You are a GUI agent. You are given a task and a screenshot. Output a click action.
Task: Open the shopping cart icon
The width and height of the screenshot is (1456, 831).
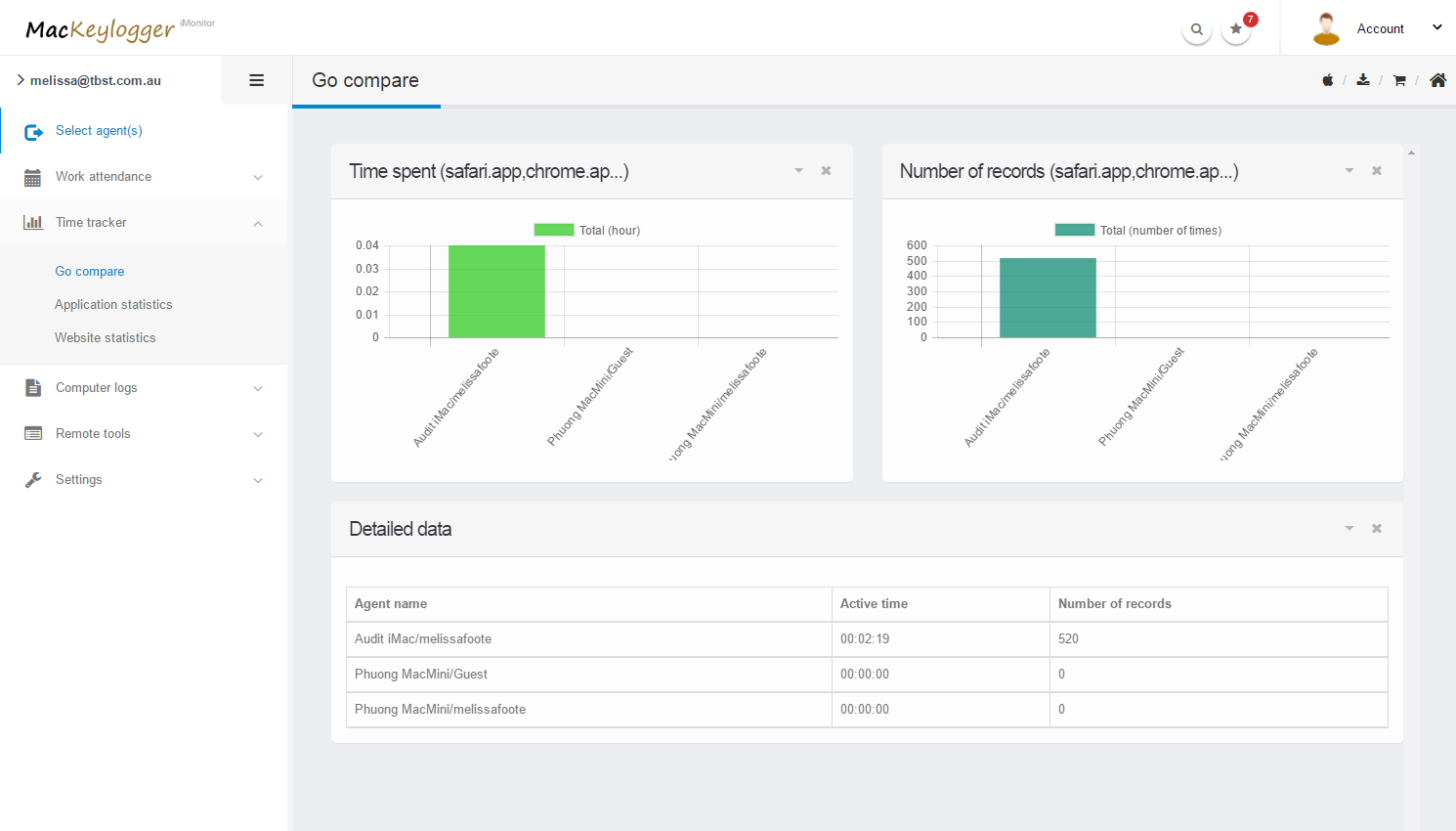pos(1399,80)
